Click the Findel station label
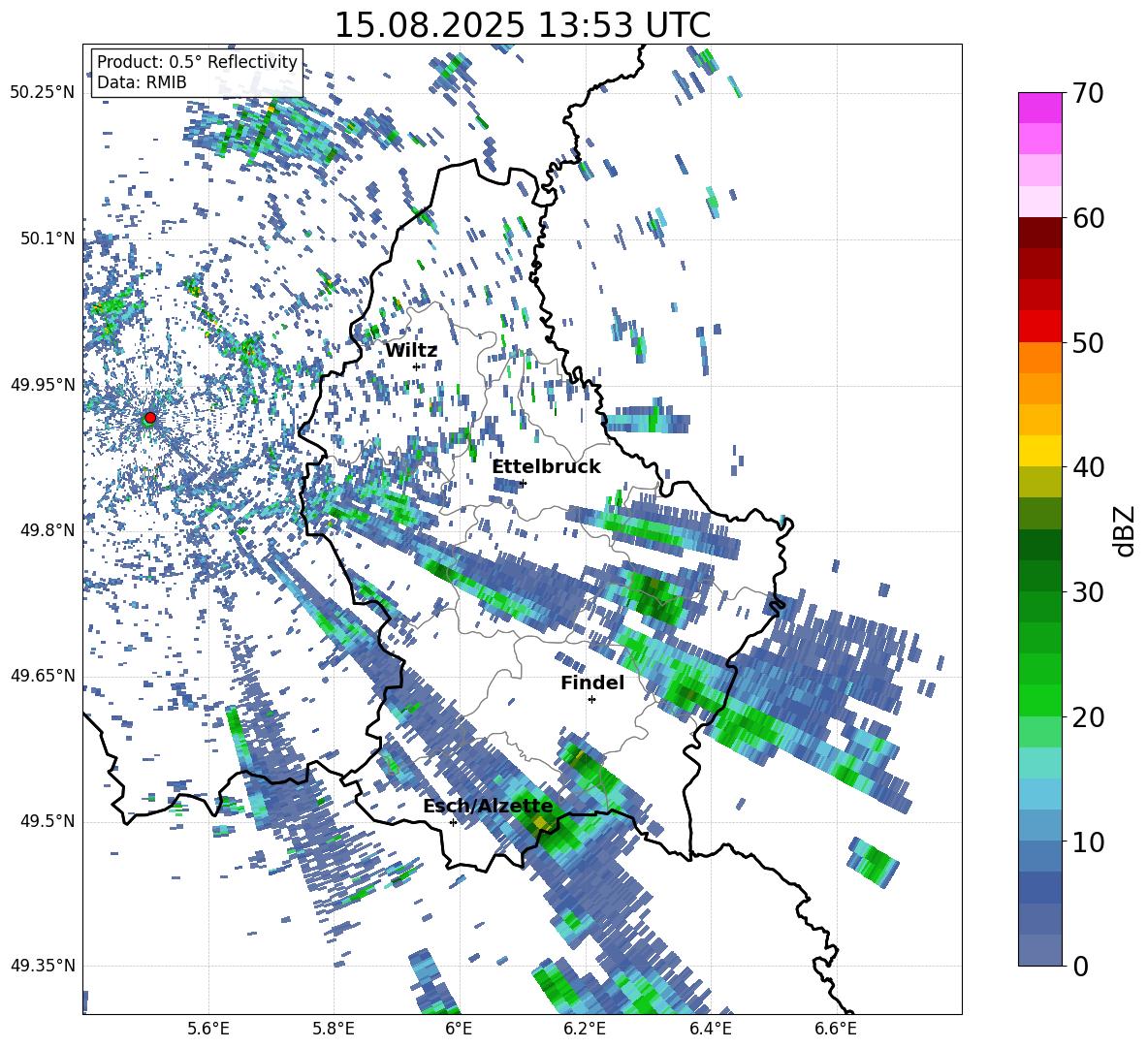Screen dimensions: 1148x1048 click(592, 683)
